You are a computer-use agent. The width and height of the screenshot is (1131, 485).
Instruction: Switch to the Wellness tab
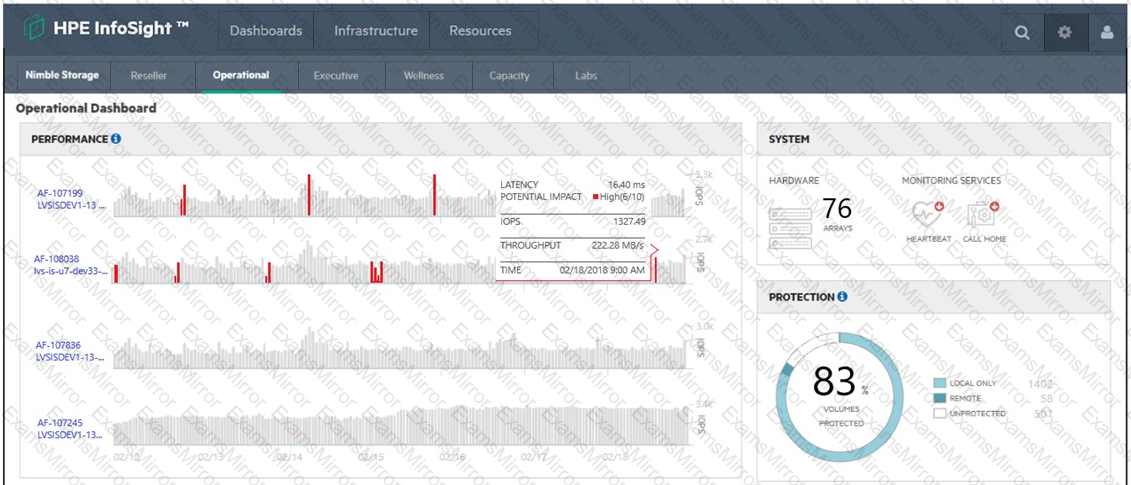point(423,75)
